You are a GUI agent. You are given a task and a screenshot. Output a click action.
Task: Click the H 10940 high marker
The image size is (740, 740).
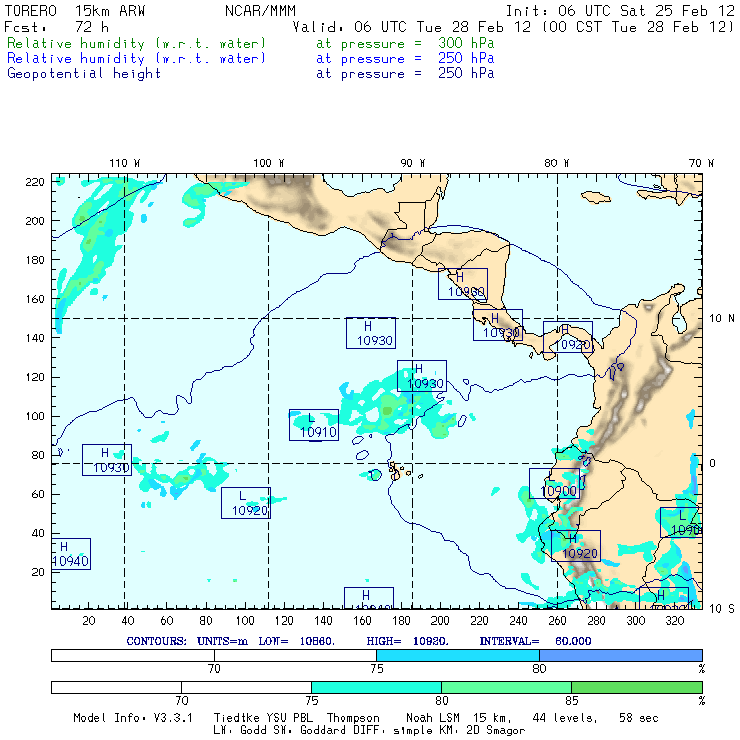pos(67,554)
